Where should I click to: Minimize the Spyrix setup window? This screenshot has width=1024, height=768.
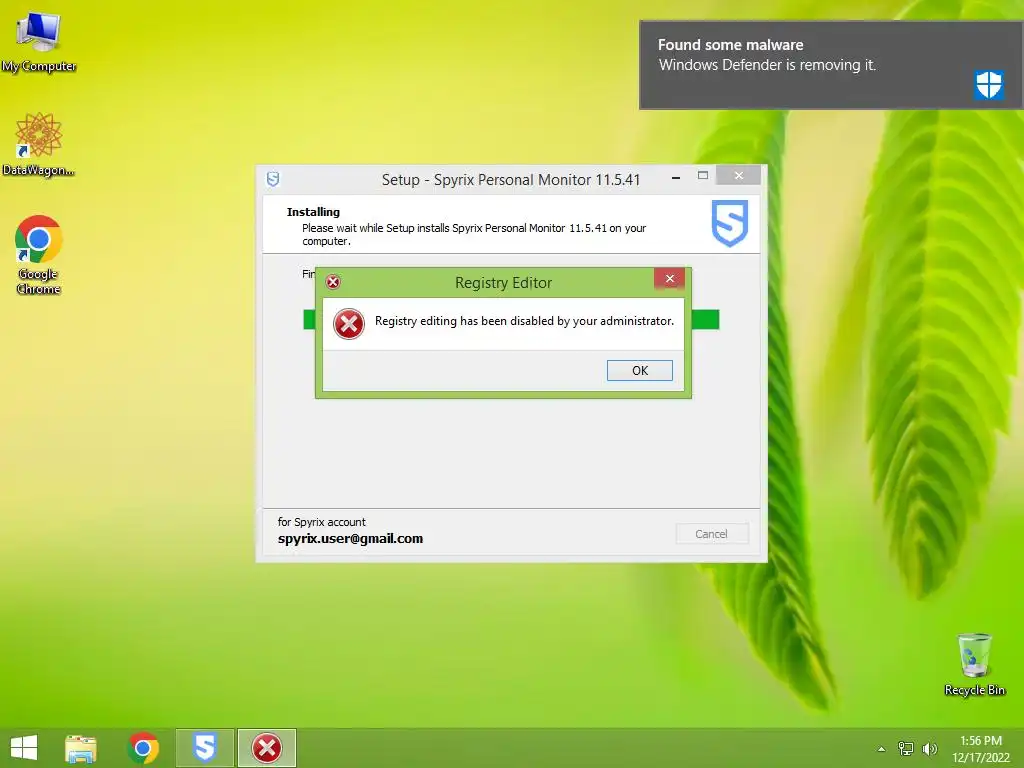pyautogui.click(x=676, y=177)
